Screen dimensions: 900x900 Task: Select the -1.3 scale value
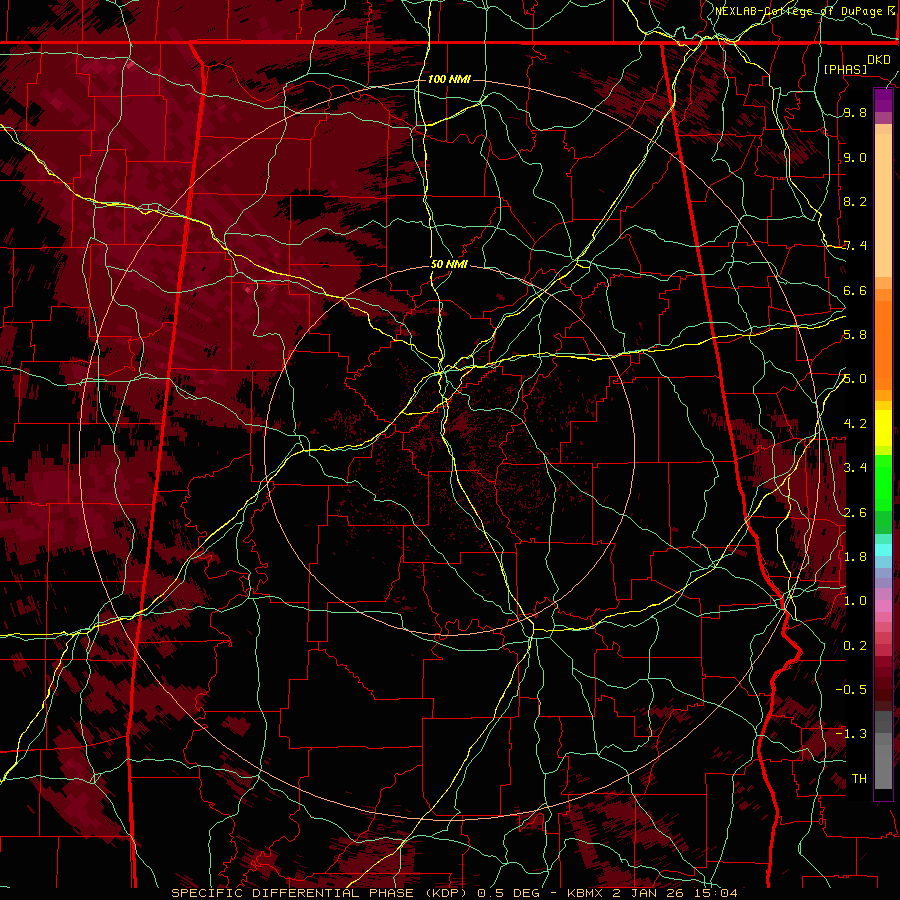coord(851,735)
